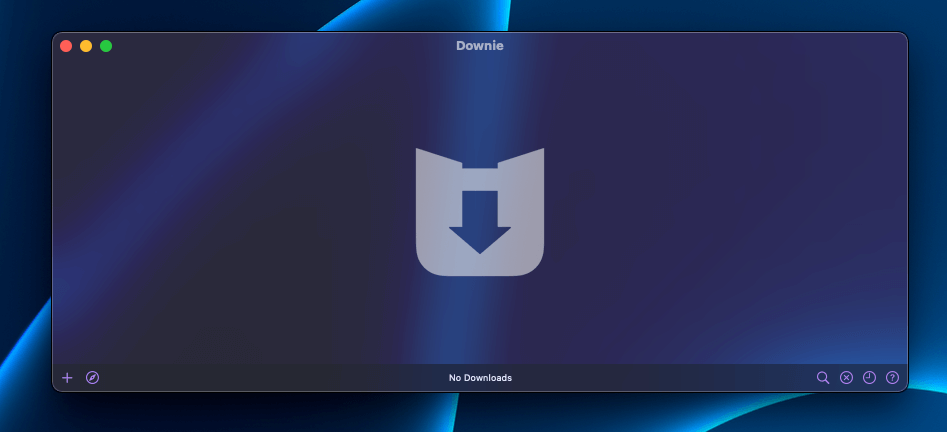This screenshot has height=432, width=947.
Task: Open the browser compass icon
Action: pos(92,378)
